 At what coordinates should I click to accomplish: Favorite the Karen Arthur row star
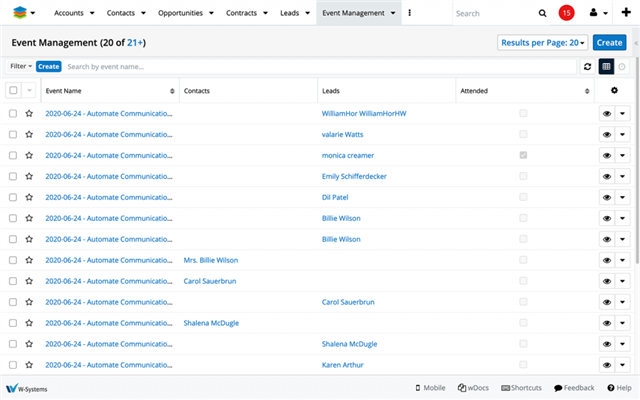coord(29,365)
